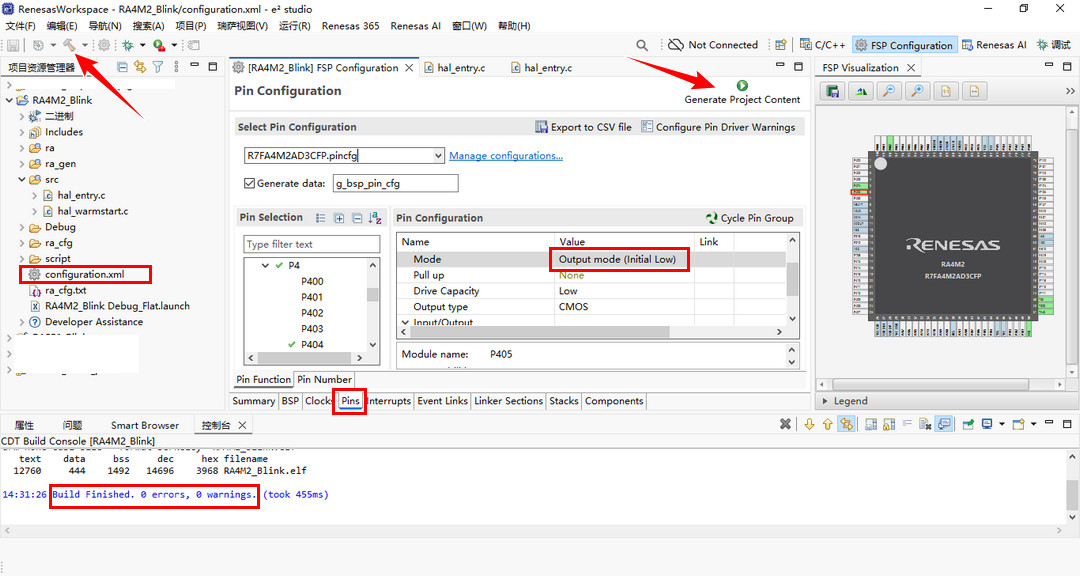Click Open Perspective icon beside Not Connected
The image size is (1080, 576).
click(x=780, y=45)
